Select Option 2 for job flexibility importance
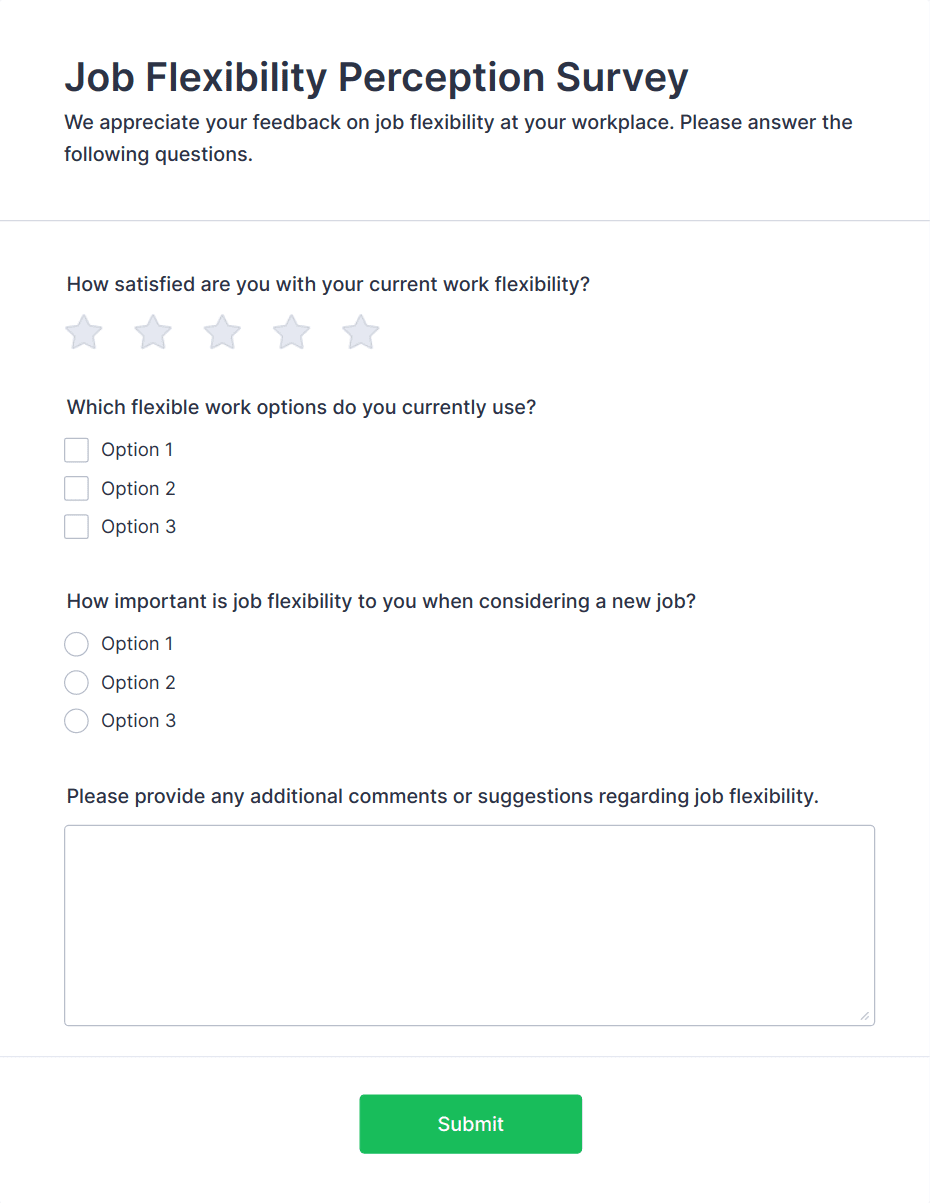Viewport: 930px width, 1203px height. pos(76,682)
